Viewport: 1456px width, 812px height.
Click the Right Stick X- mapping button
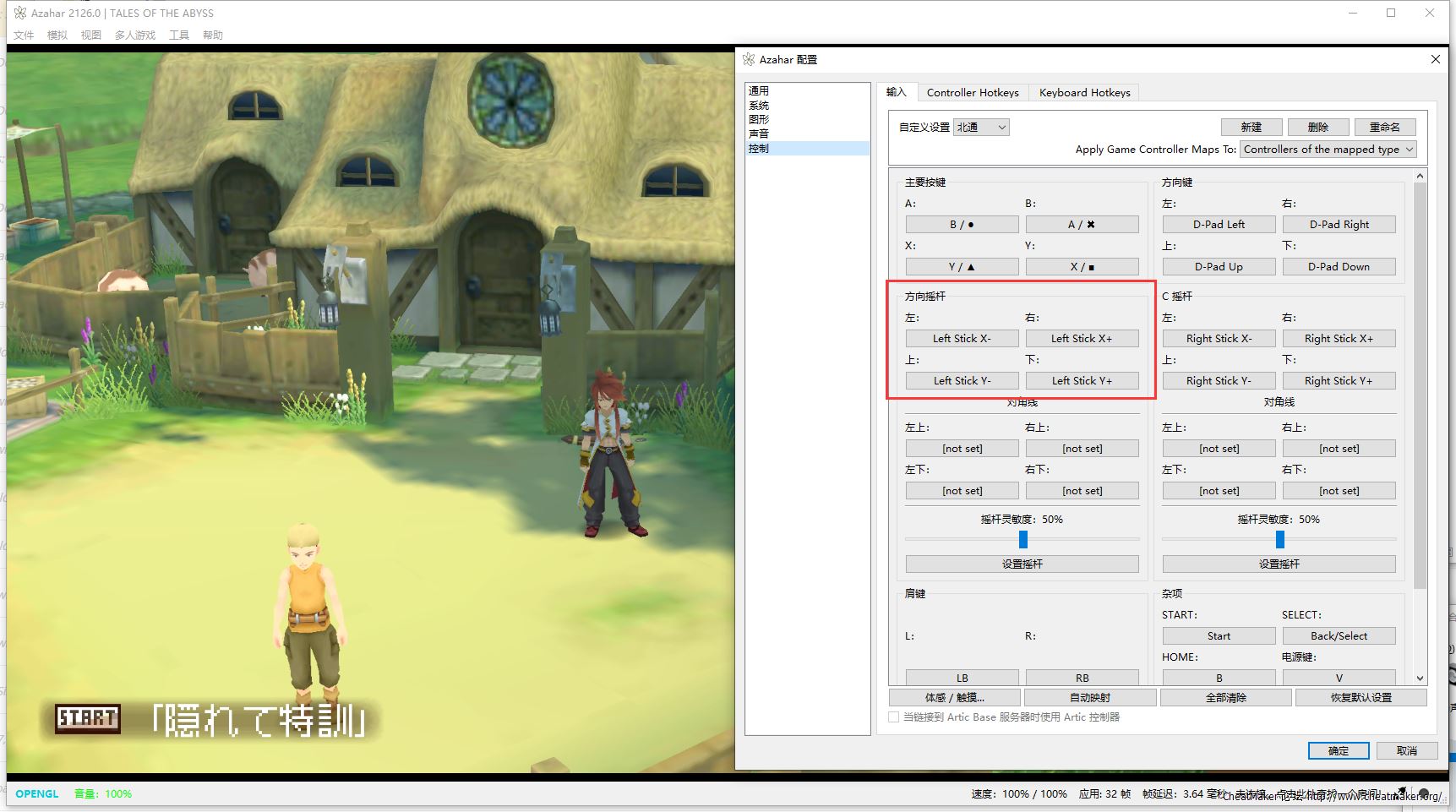click(1219, 339)
